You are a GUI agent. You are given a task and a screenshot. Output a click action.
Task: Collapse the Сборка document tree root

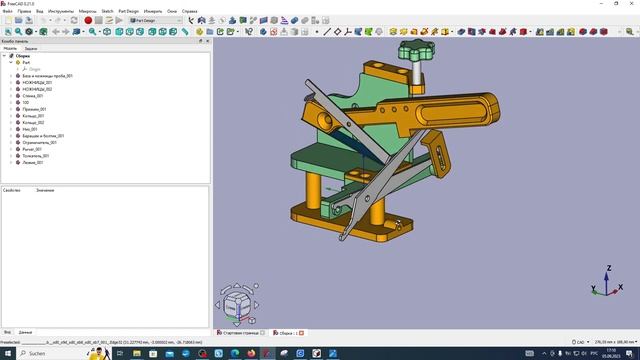click(x=4, y=56)
